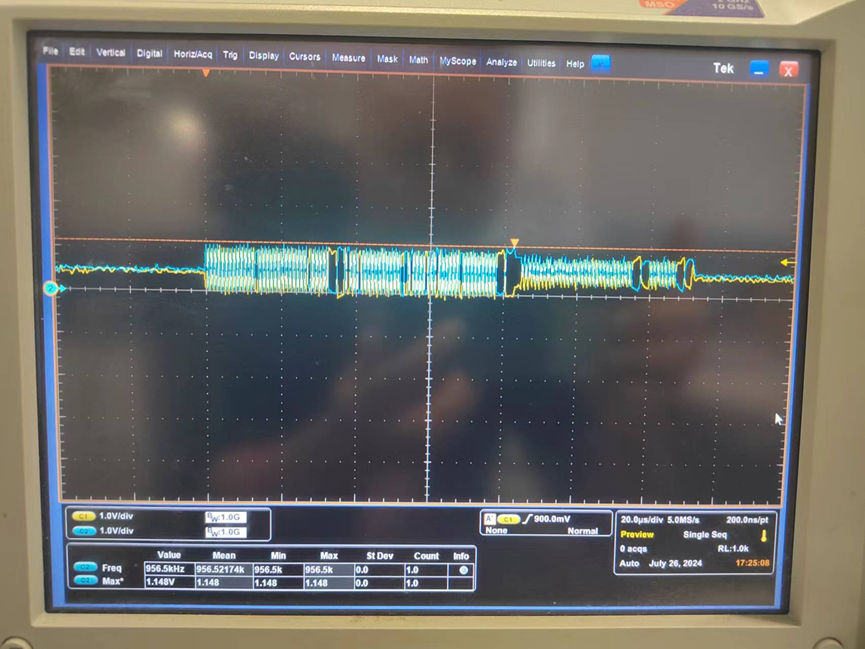Click the 200.0ns/pt resolution readout
The image size is (865, 649).
tap(747, 520)
